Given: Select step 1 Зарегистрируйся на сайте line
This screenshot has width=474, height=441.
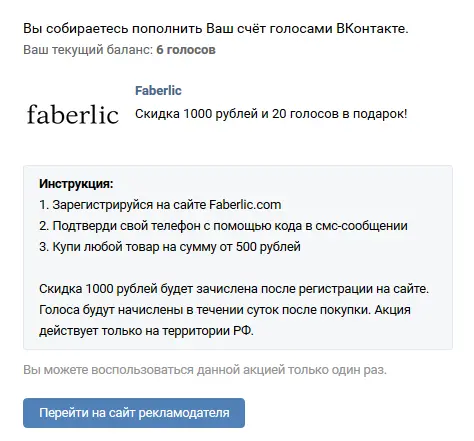Looking at the screenshot, I should 160,205.
